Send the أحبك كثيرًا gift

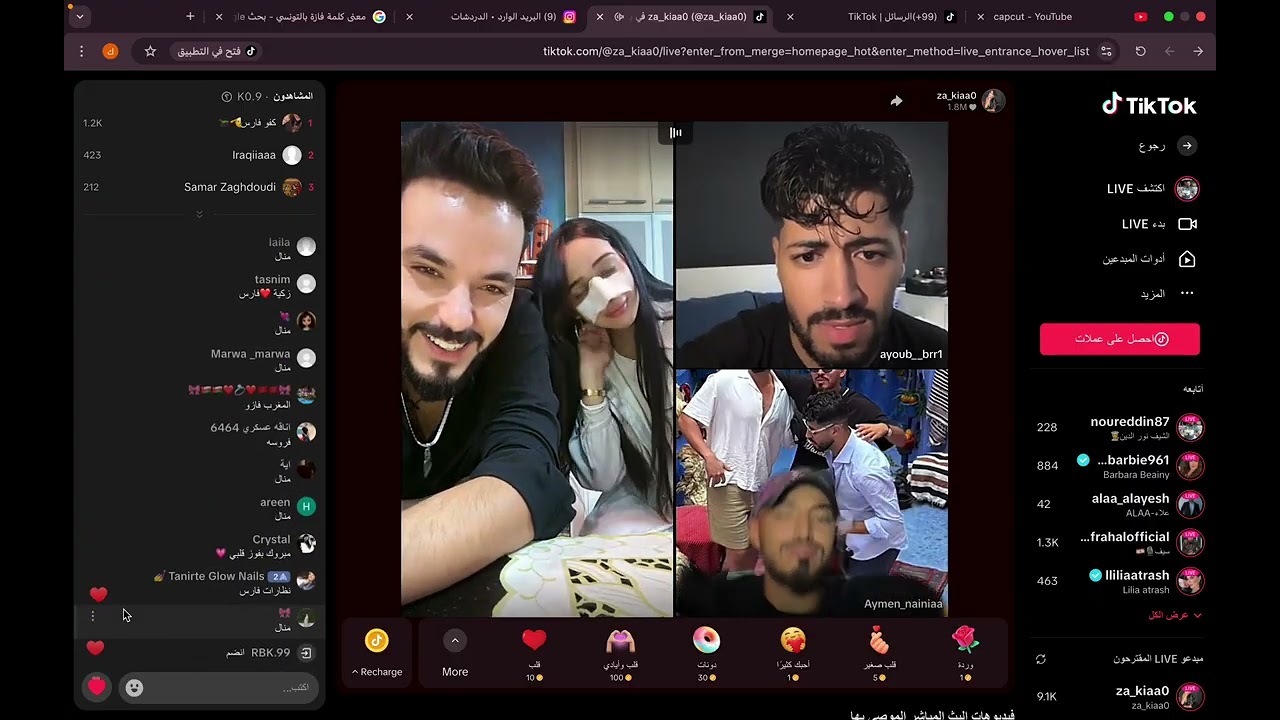coord(792,639)
